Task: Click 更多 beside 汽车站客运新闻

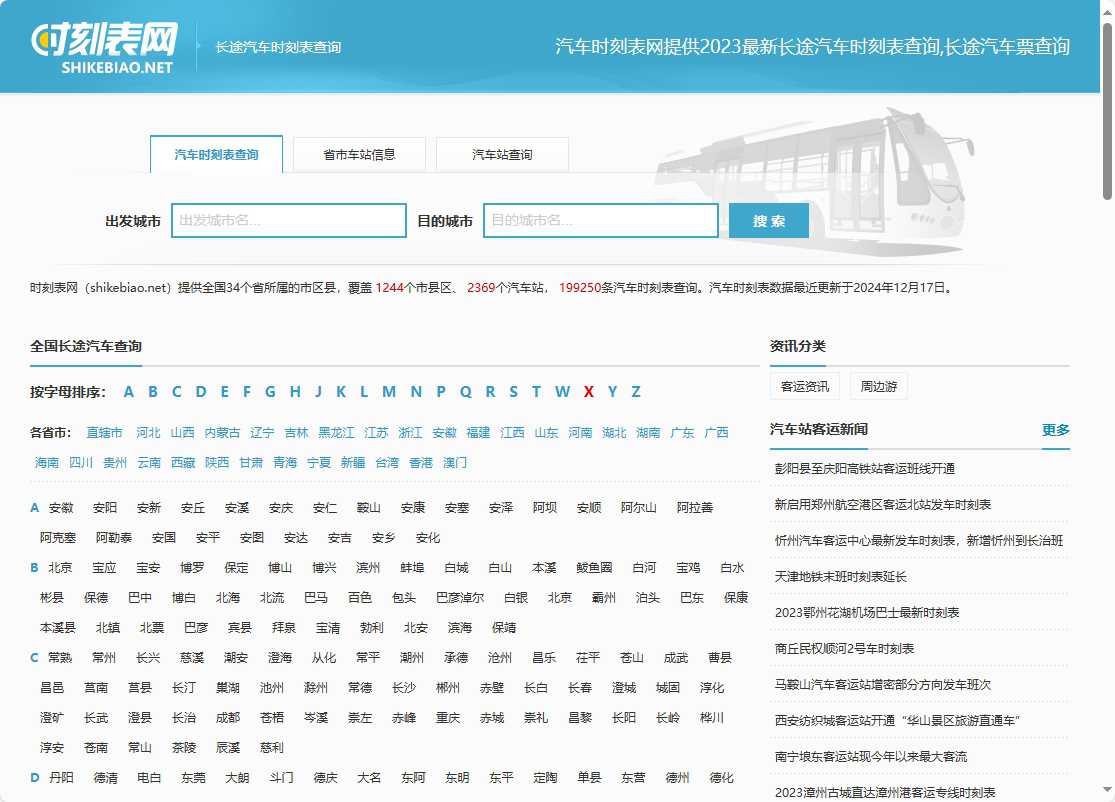Action: (x=1055, y=430)
